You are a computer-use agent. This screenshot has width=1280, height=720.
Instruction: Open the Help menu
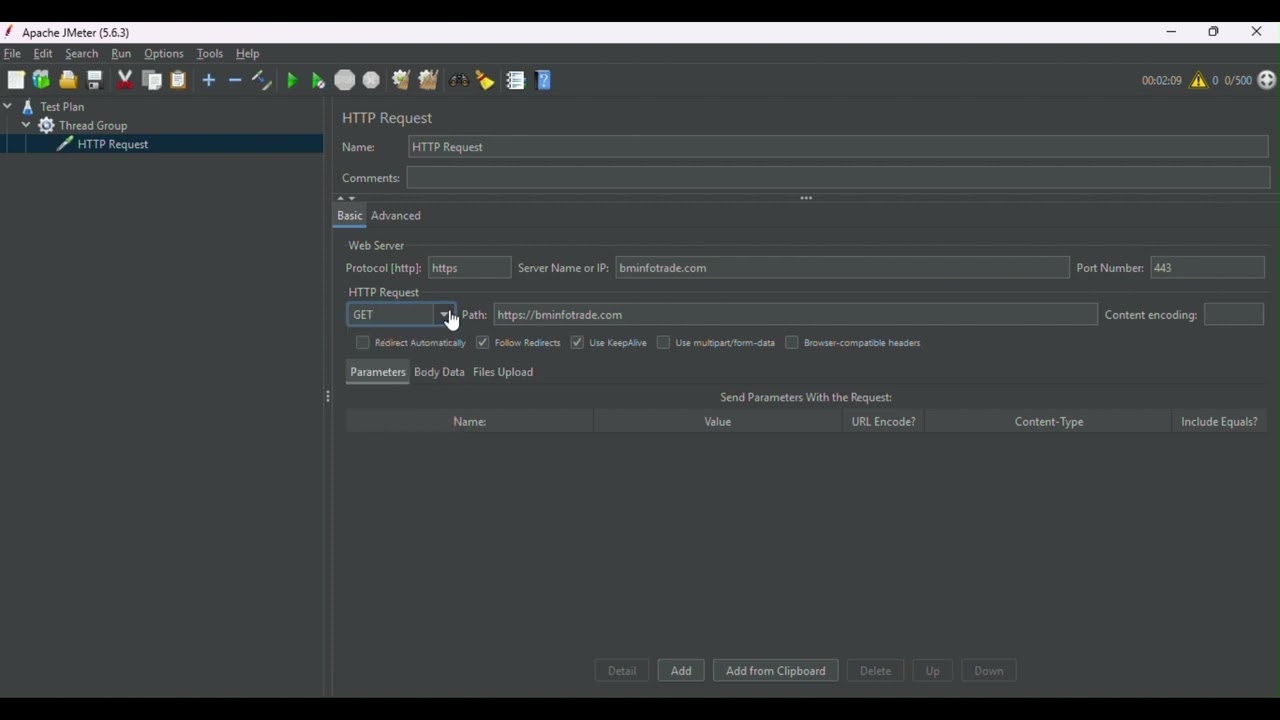click(248, 54)
